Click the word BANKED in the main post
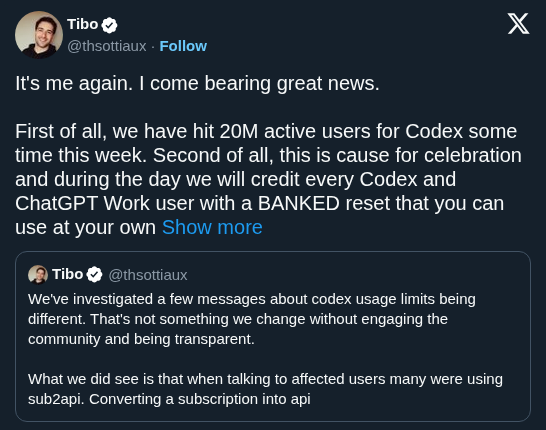Image resolution: width=546 pixels, height=430 pixels. click(298, 203)
